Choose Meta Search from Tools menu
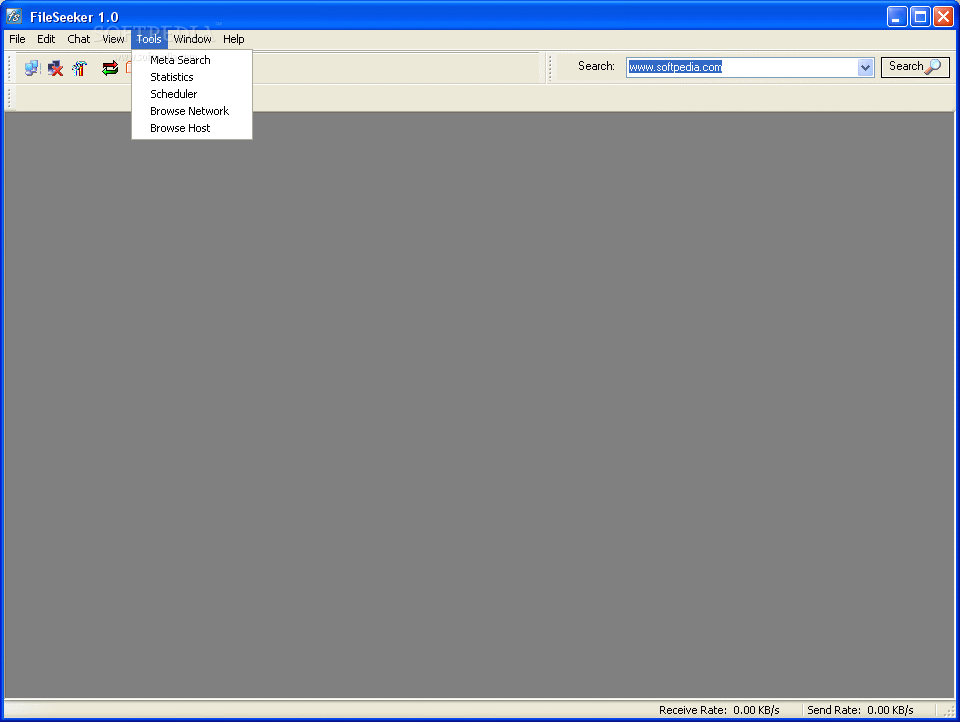 coord(192,60)
